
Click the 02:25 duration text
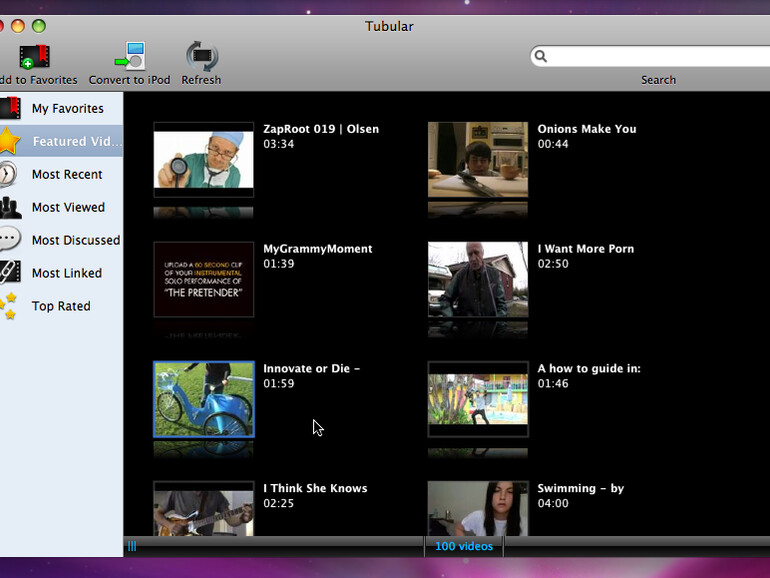point(278,503)
